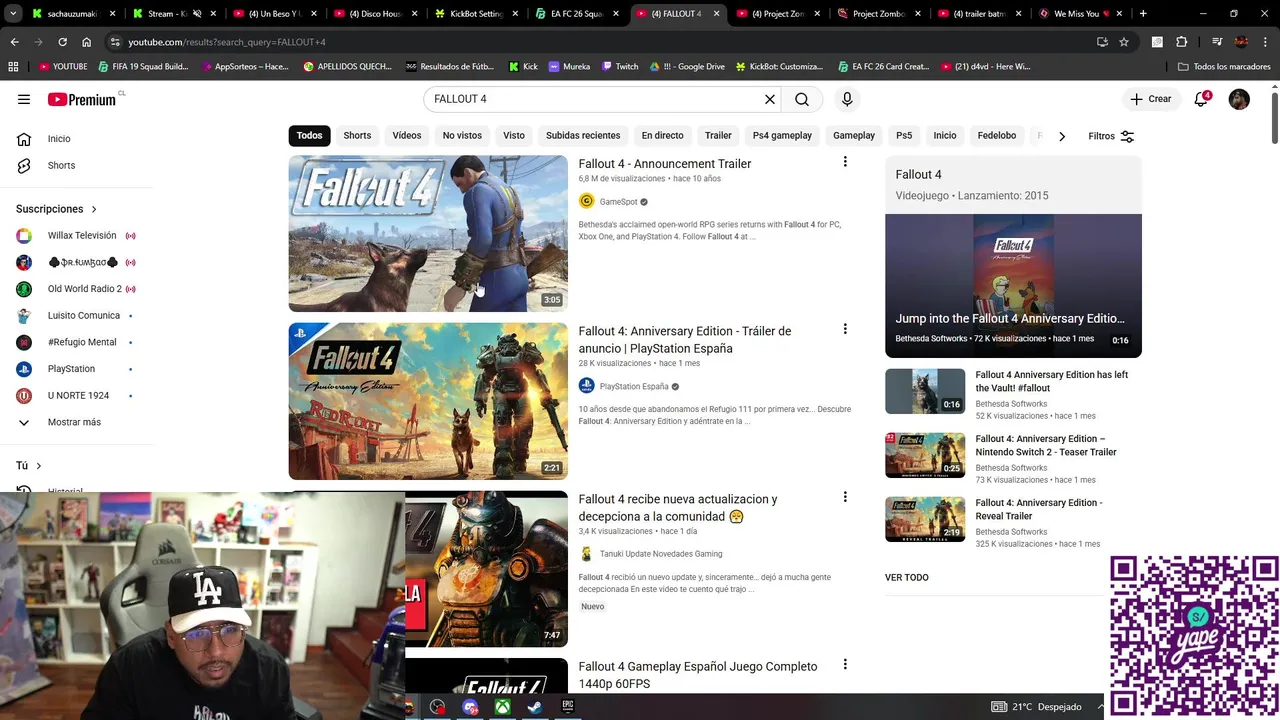
Task: Select the Shorts filter chip
Action: pyautogui.click(x=357, y=135)
